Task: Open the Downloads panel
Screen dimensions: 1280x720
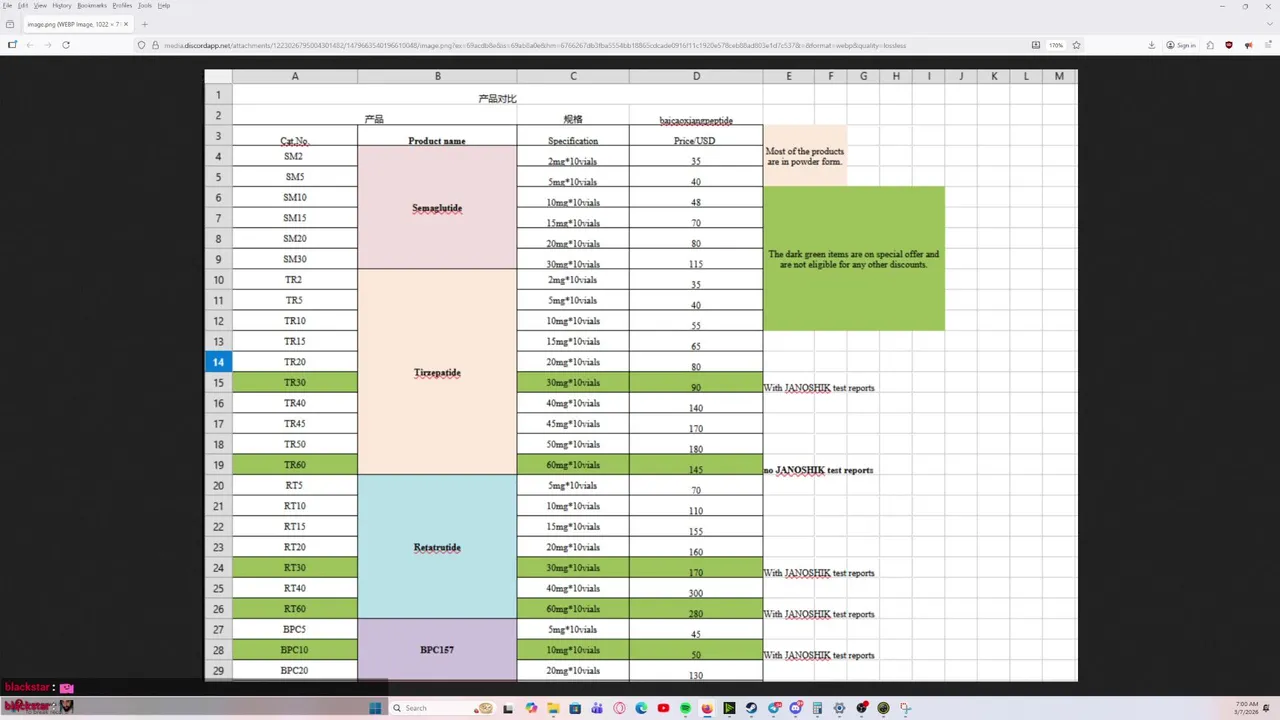Action: click(x=1152, y=45)
